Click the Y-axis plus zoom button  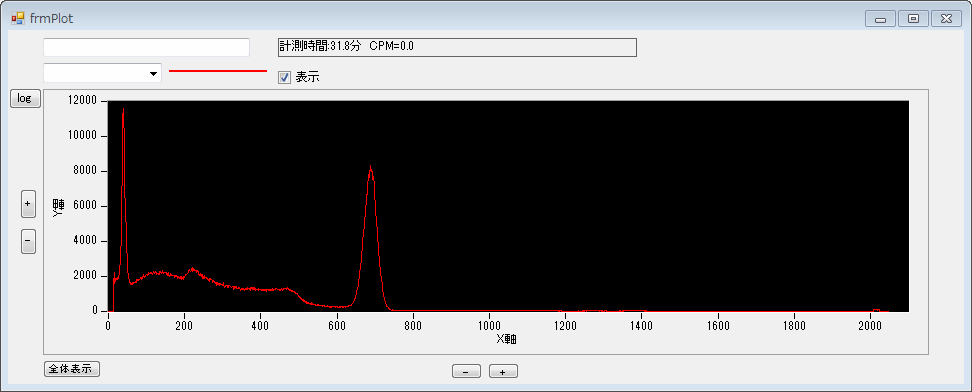29,203
